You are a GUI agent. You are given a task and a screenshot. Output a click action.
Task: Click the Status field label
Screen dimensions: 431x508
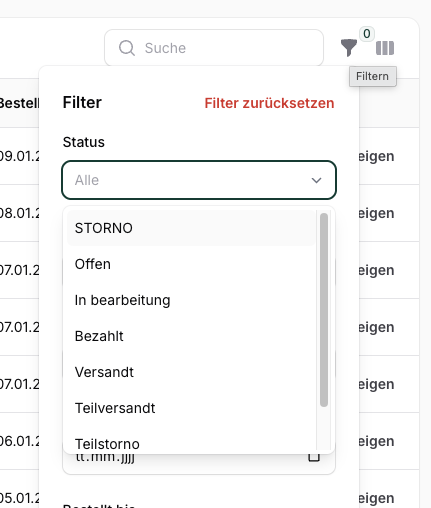[x=84, y=142]
